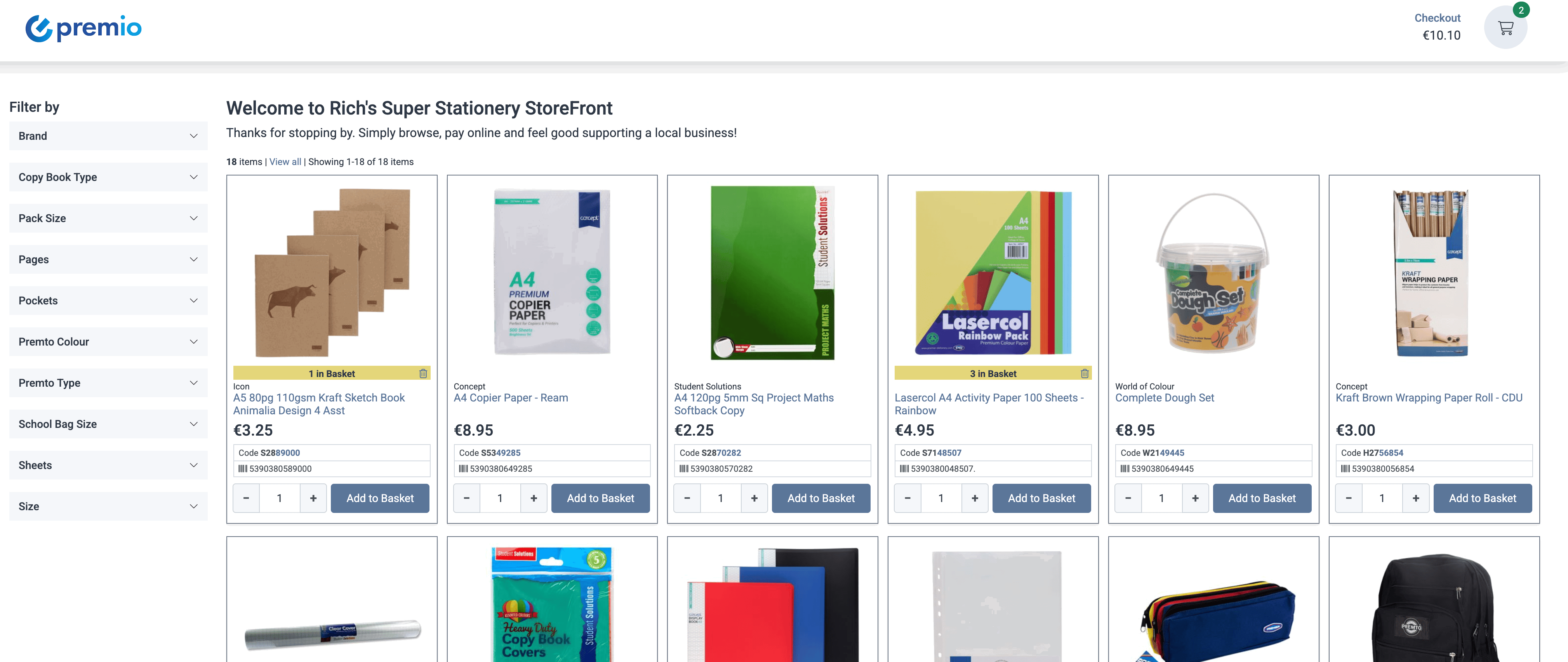
Task: Click the Premio logo
Action: coord(83,28)
